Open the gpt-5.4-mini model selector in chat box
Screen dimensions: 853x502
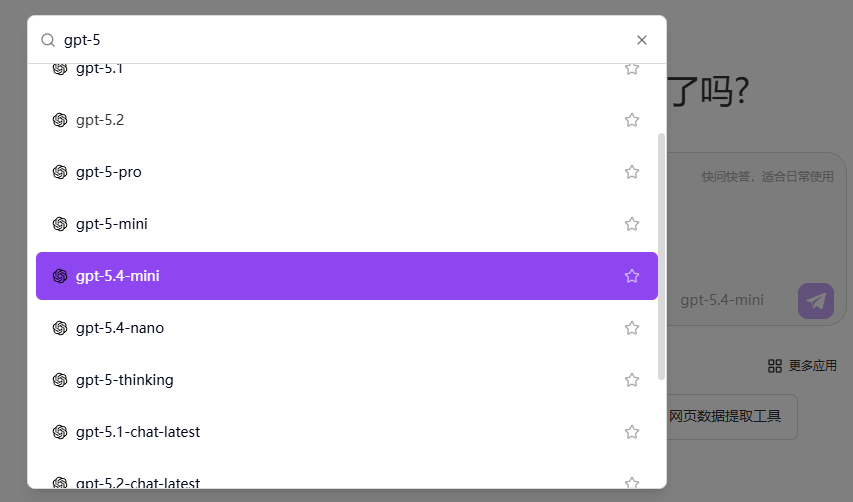click(722, 300)
